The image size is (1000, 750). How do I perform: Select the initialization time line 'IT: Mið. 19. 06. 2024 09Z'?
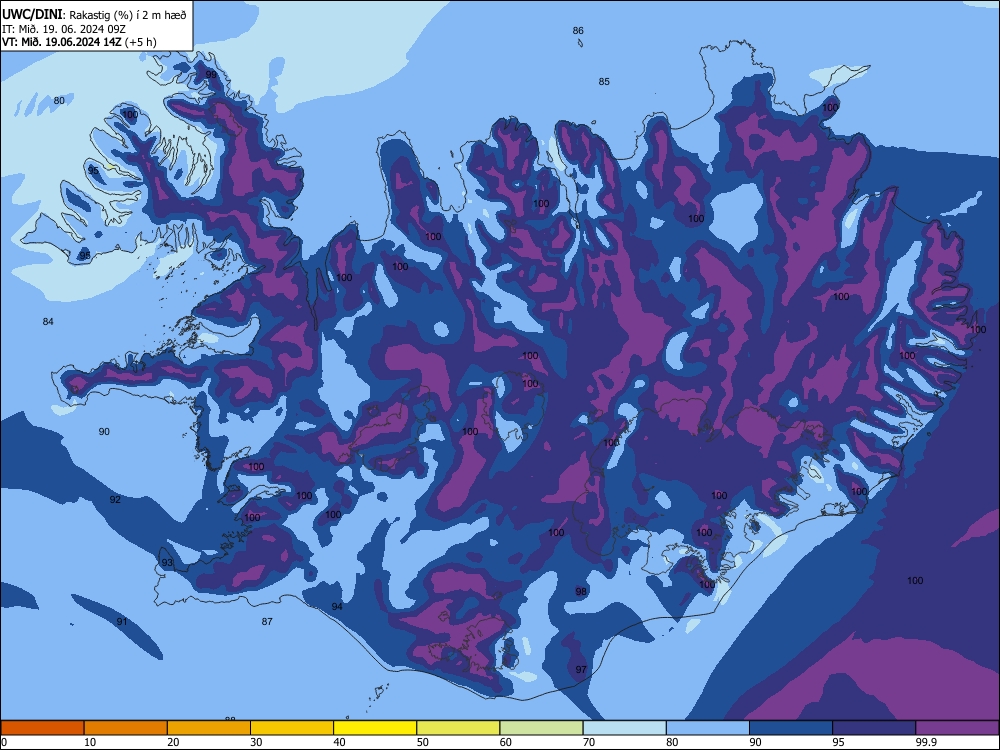[64, 29]
